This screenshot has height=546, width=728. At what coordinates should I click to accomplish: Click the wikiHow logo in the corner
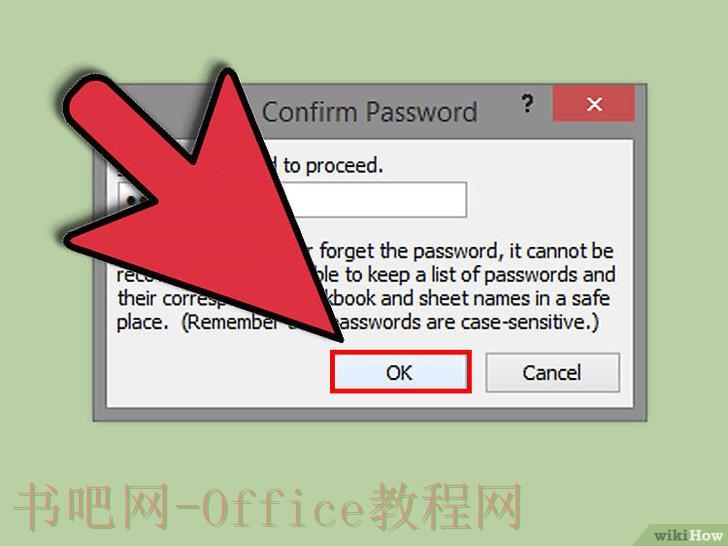point(688,535)
